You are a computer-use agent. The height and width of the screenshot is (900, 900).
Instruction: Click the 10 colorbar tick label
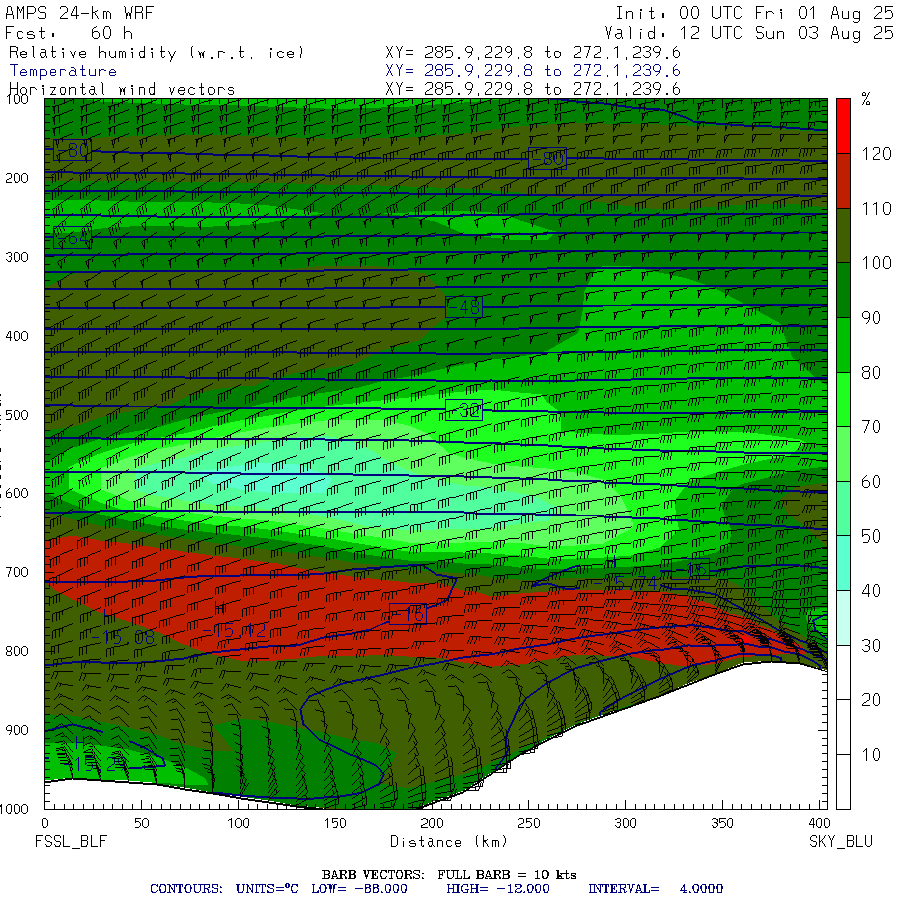point(871,755)
